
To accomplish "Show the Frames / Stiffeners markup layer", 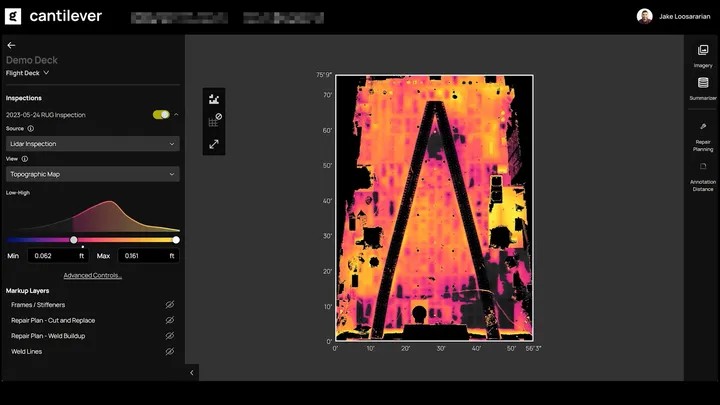I will (169, 305).
